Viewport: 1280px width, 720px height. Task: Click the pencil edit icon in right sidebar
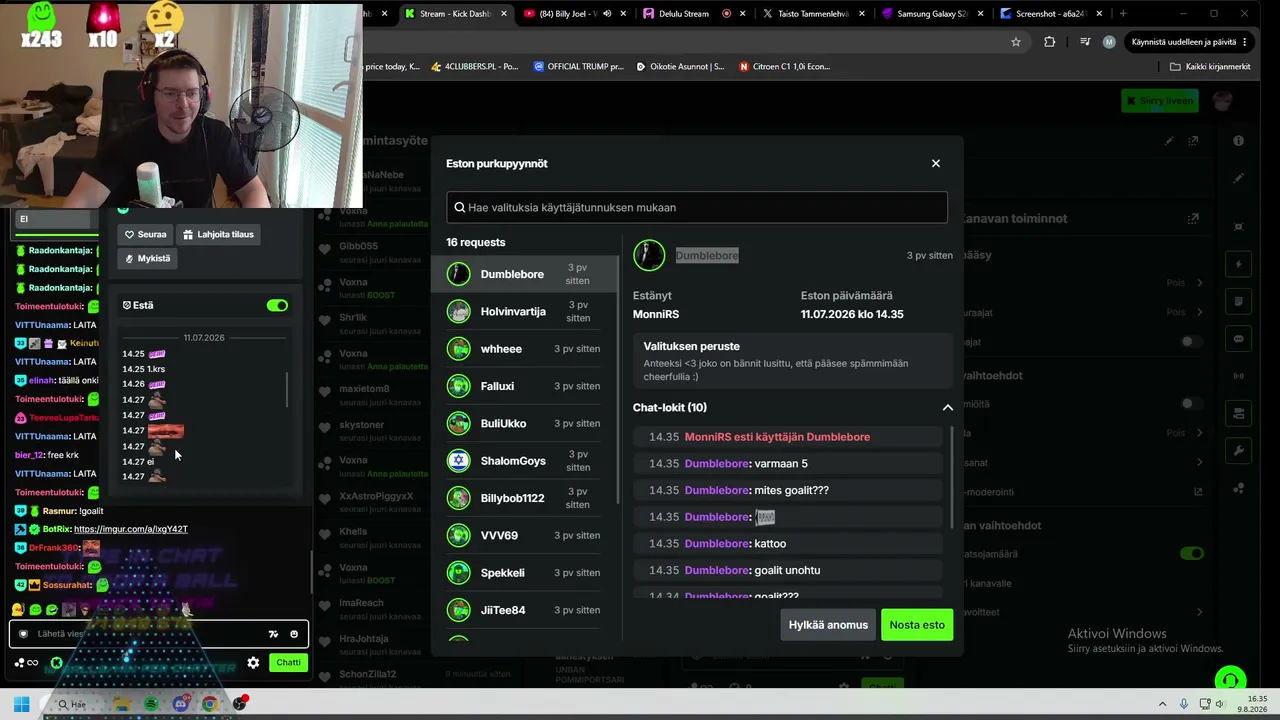1239,178
